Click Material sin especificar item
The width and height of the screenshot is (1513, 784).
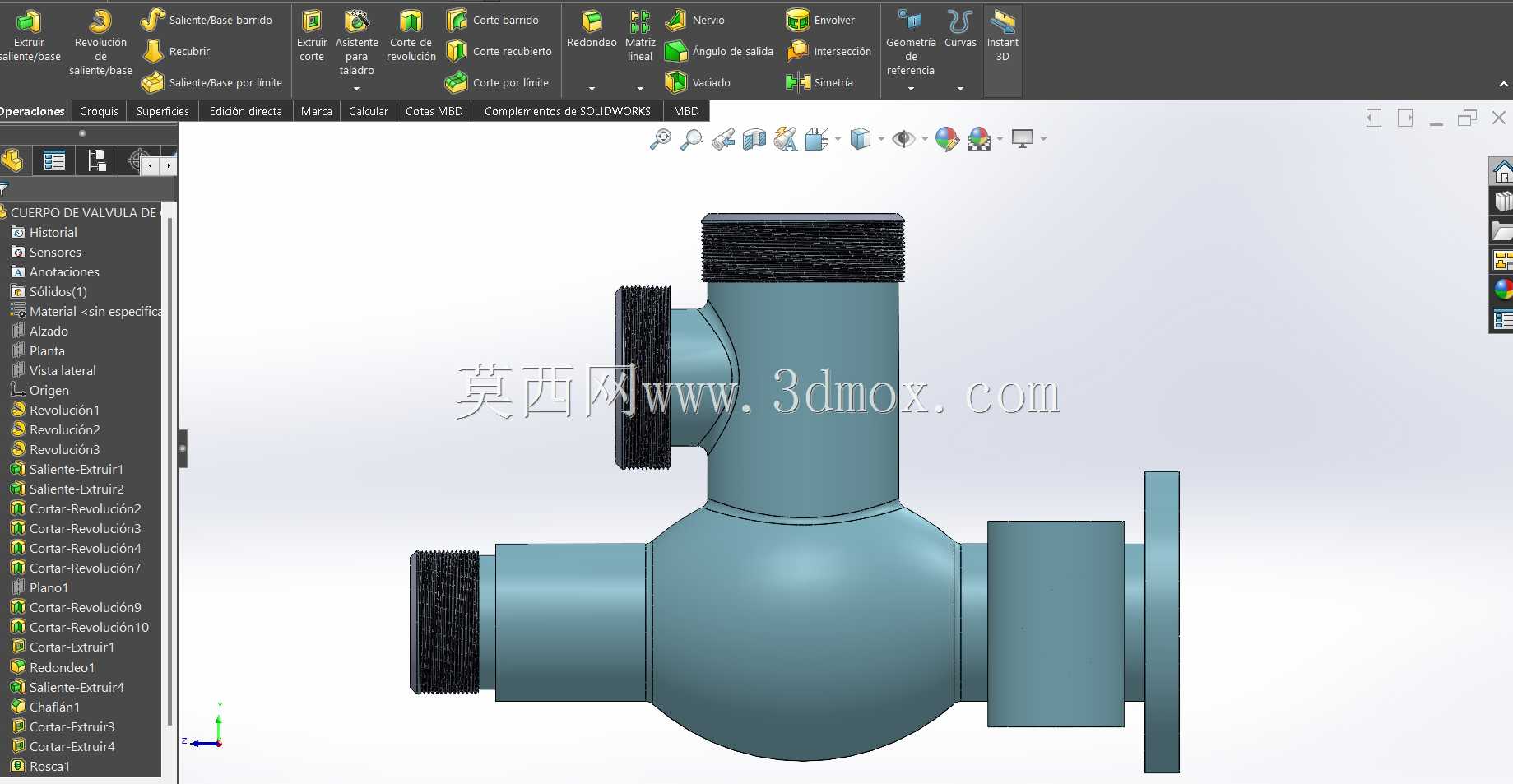[x=86, y=311]
